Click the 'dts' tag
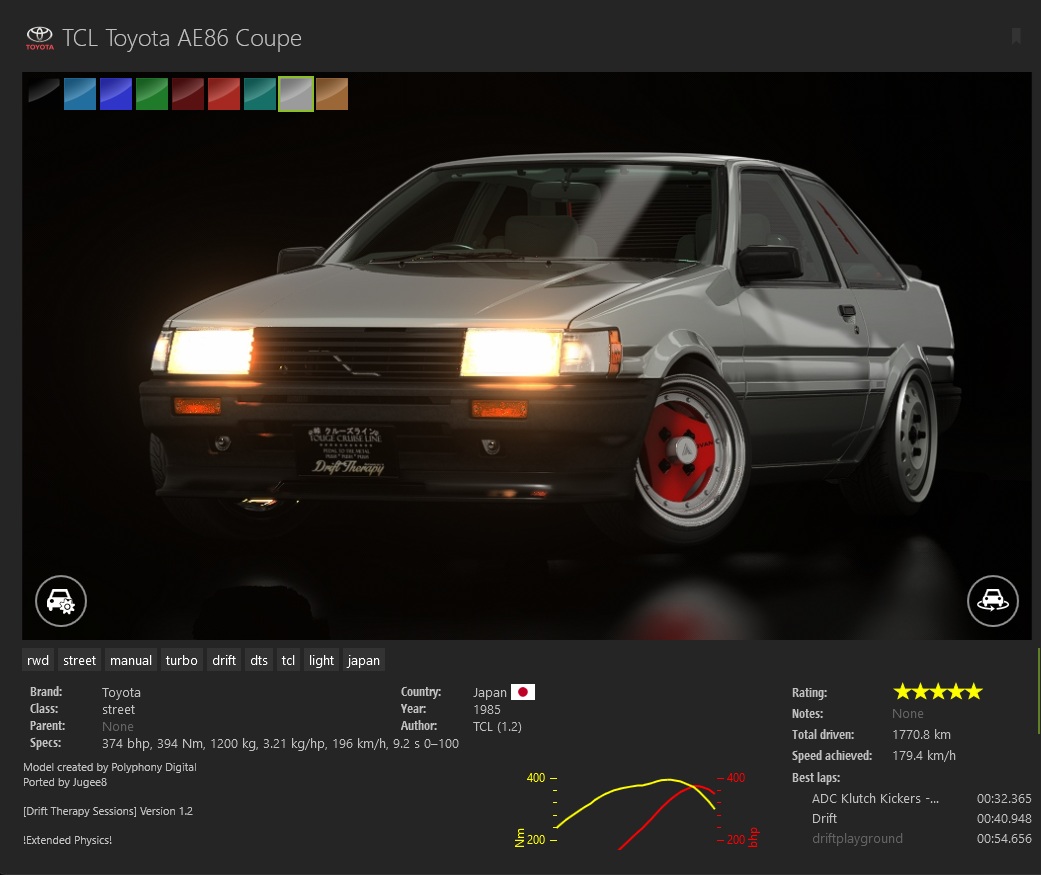 (x=259, y=660)
